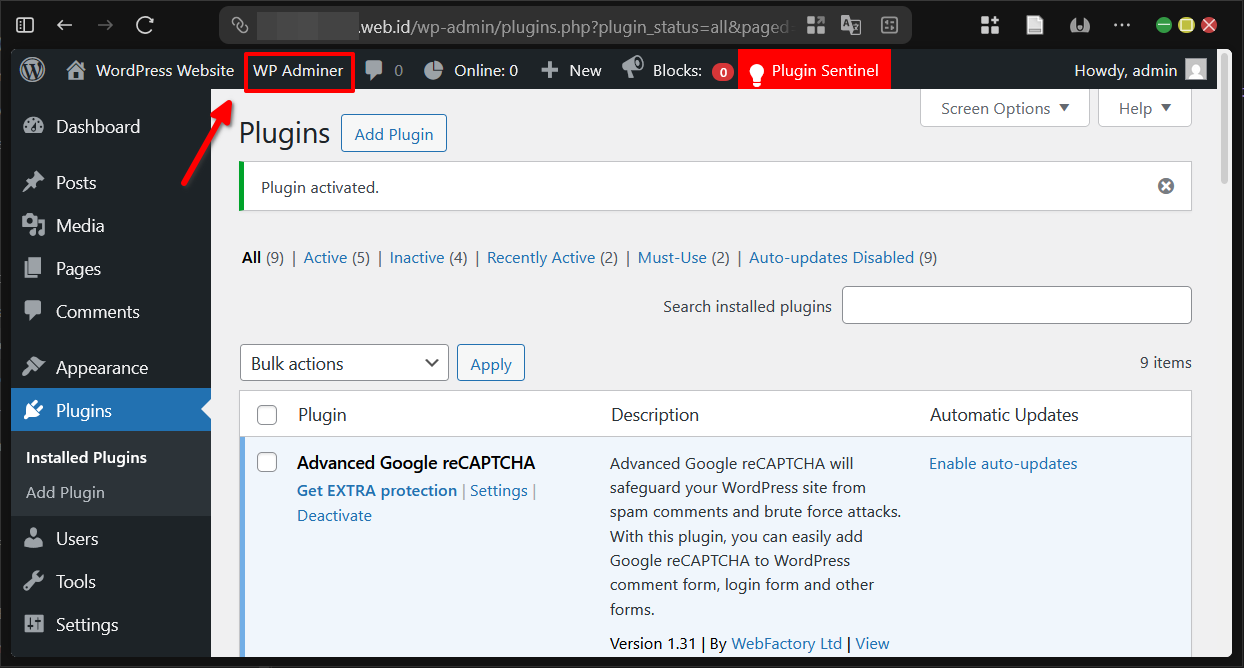
Task: Toggle the select-all plugins checkbox
Action: click(267, 413)
